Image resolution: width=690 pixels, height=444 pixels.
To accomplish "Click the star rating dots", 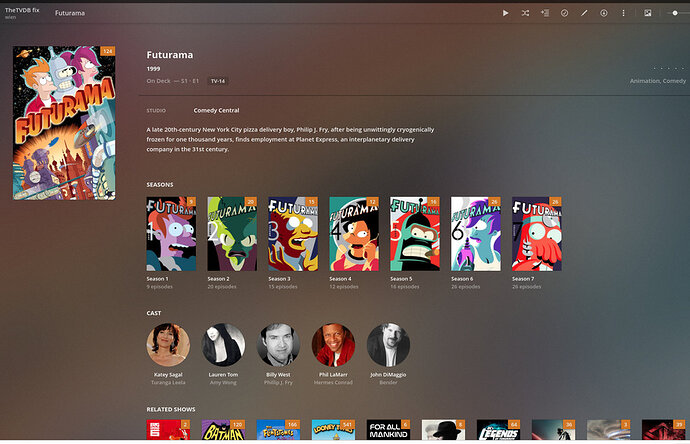I will pos(668,68).
